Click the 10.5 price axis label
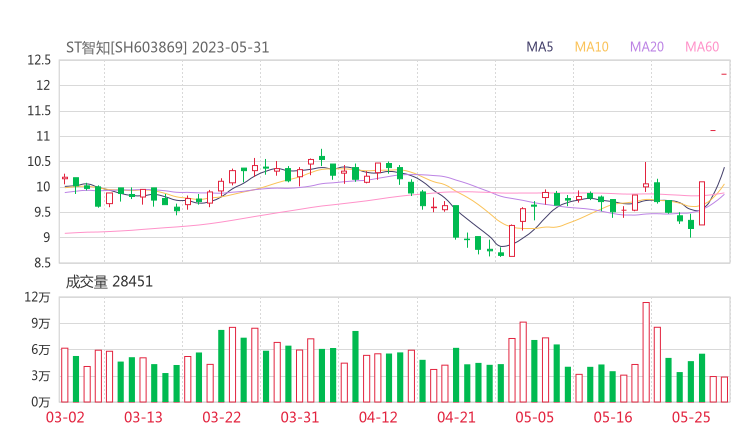This screenshot has height=440, width=740. 39,161
